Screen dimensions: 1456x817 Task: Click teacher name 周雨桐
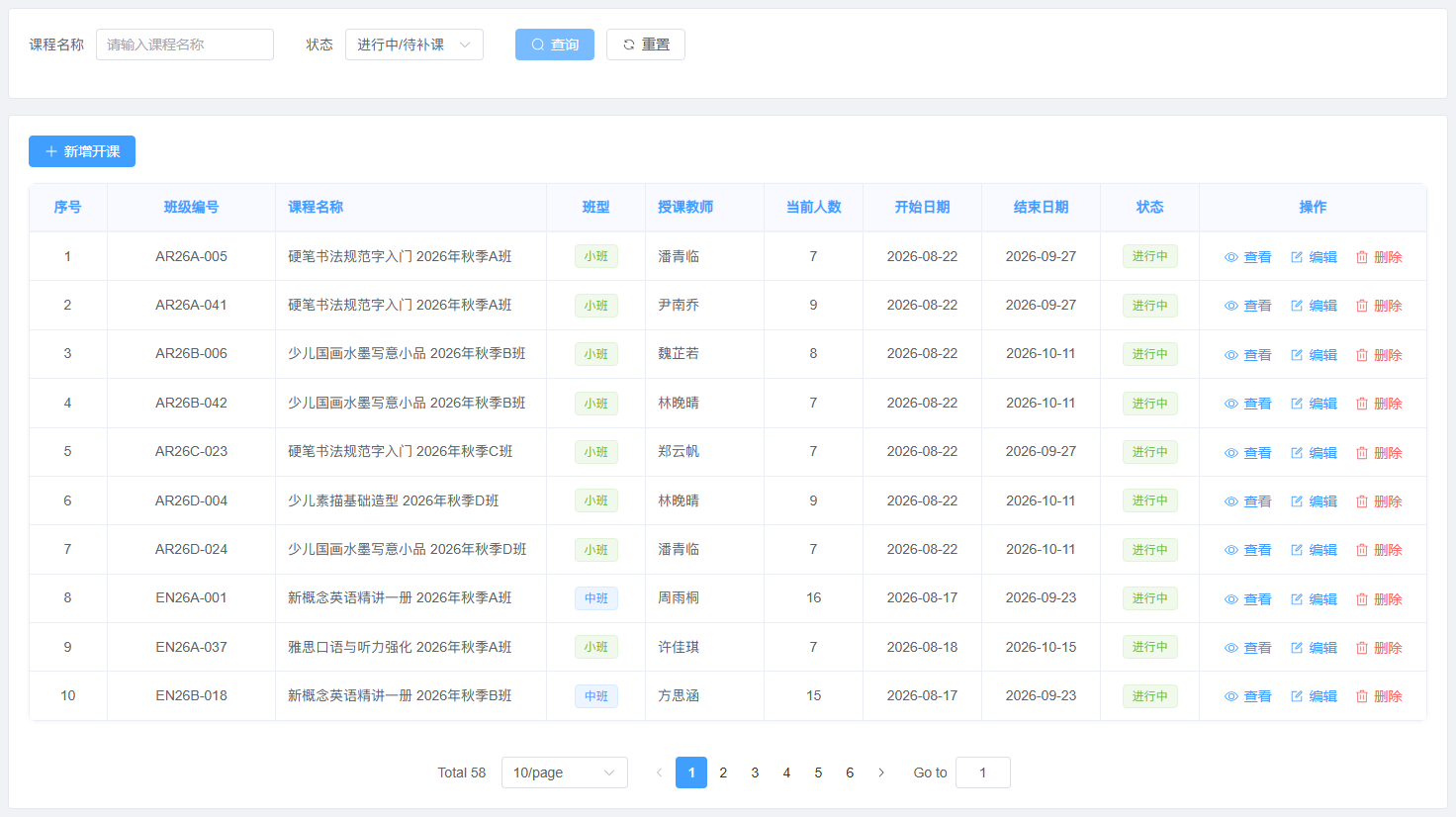point(679,597)
